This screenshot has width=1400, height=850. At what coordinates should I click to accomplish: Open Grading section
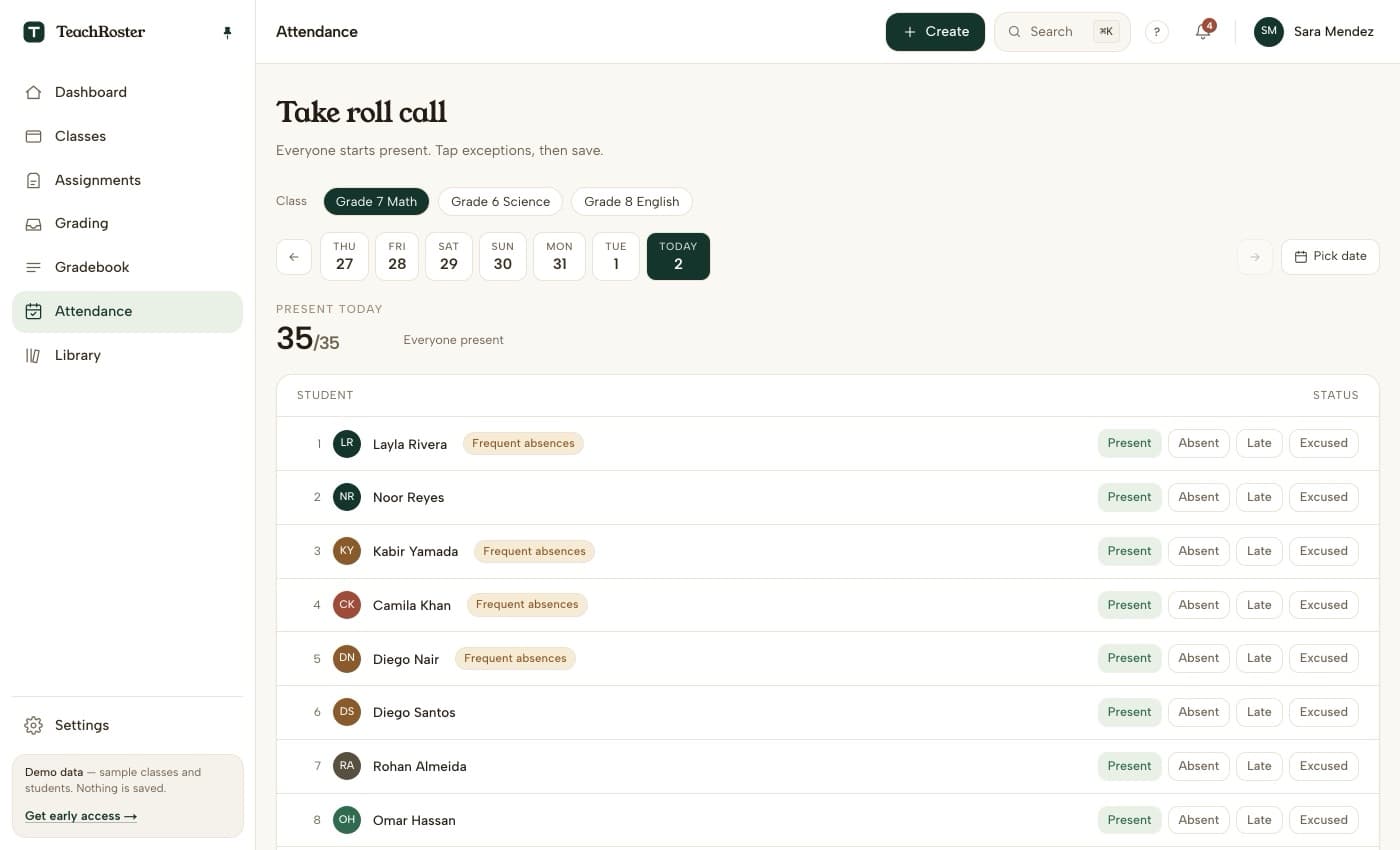pos(127,223)
